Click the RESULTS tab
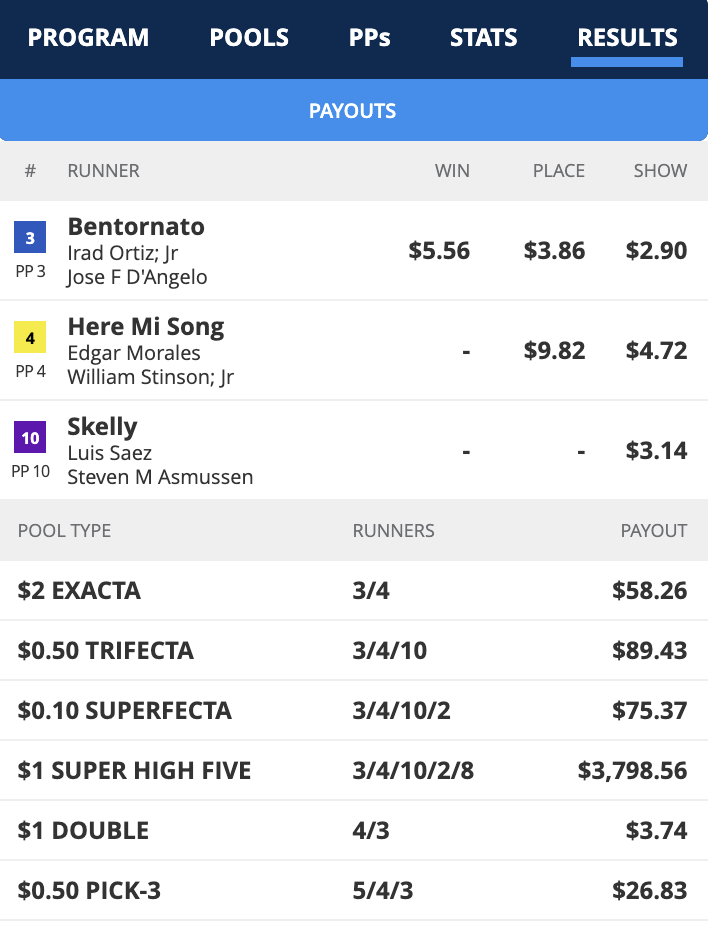The height and width of the screenshot is (932, 726). pos(627,38)
